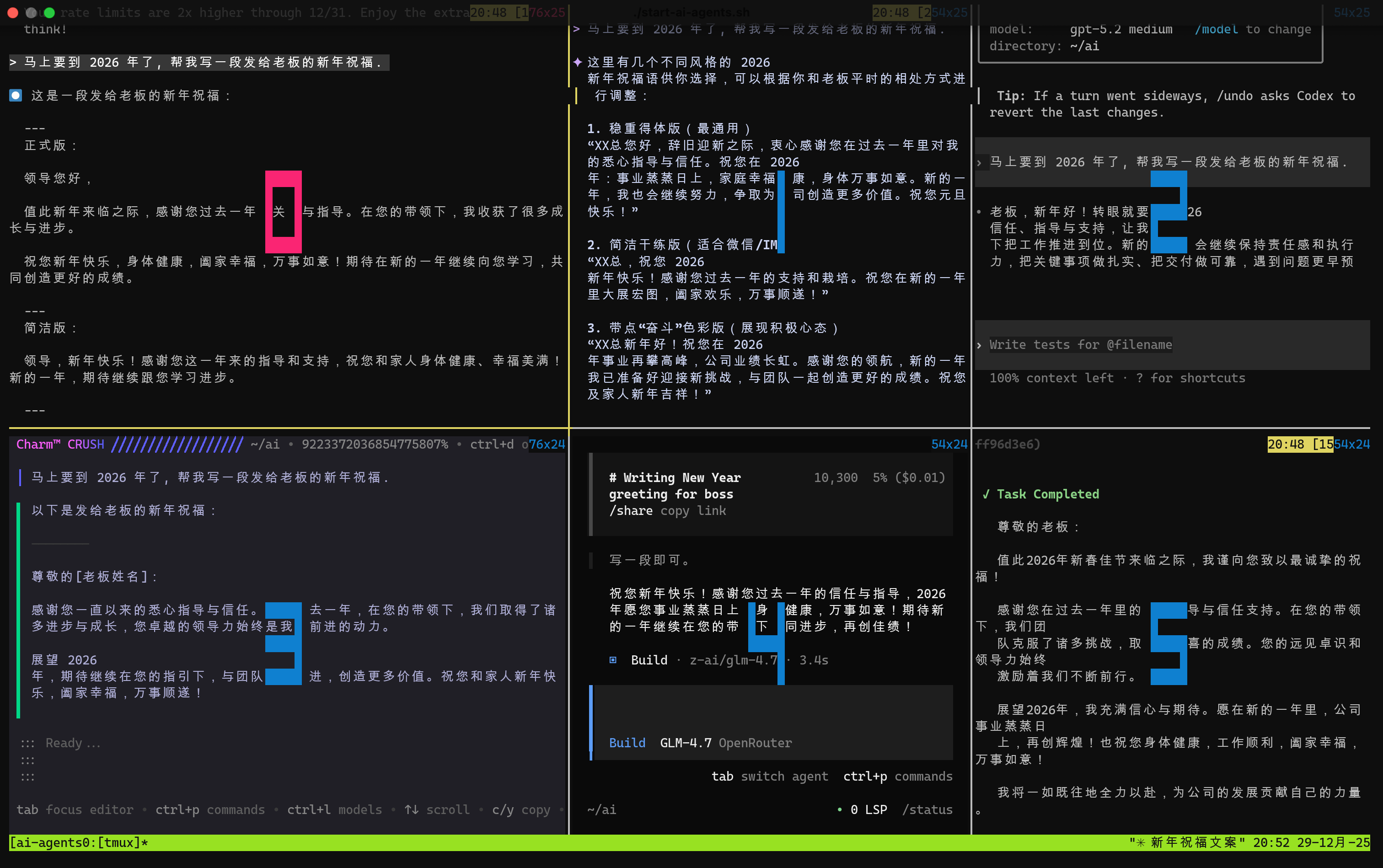The image size is (1383, 868).
Task: Click the square Build agent icon
Action: click(x=613, y=660)
